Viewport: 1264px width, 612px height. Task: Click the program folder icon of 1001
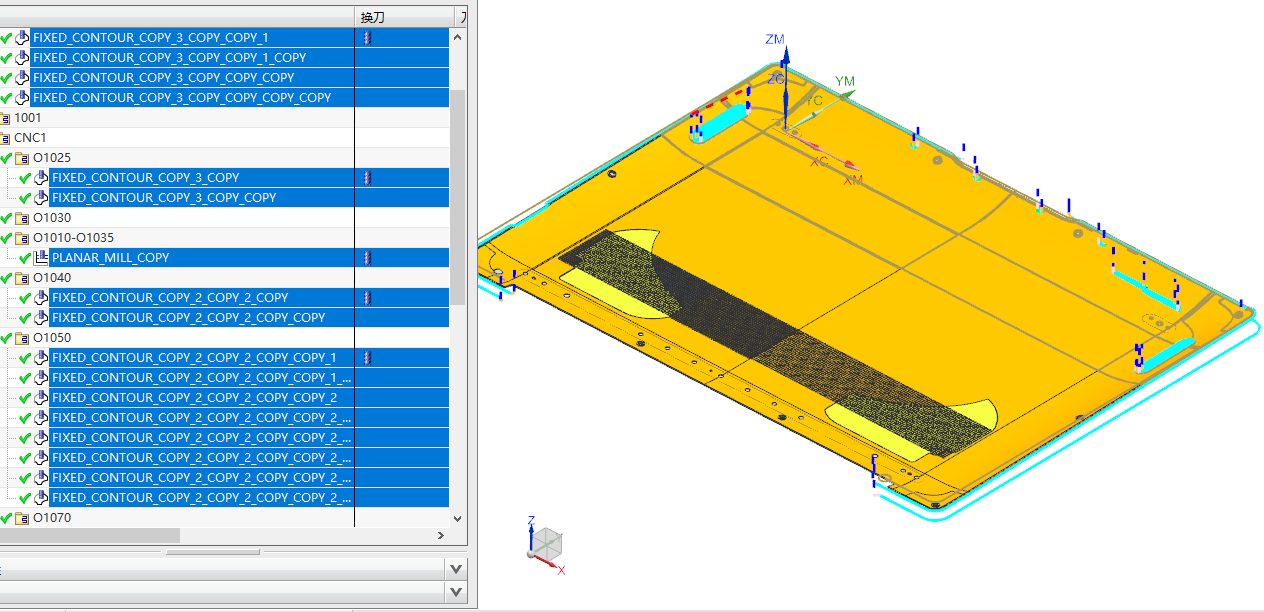[4, 118]
